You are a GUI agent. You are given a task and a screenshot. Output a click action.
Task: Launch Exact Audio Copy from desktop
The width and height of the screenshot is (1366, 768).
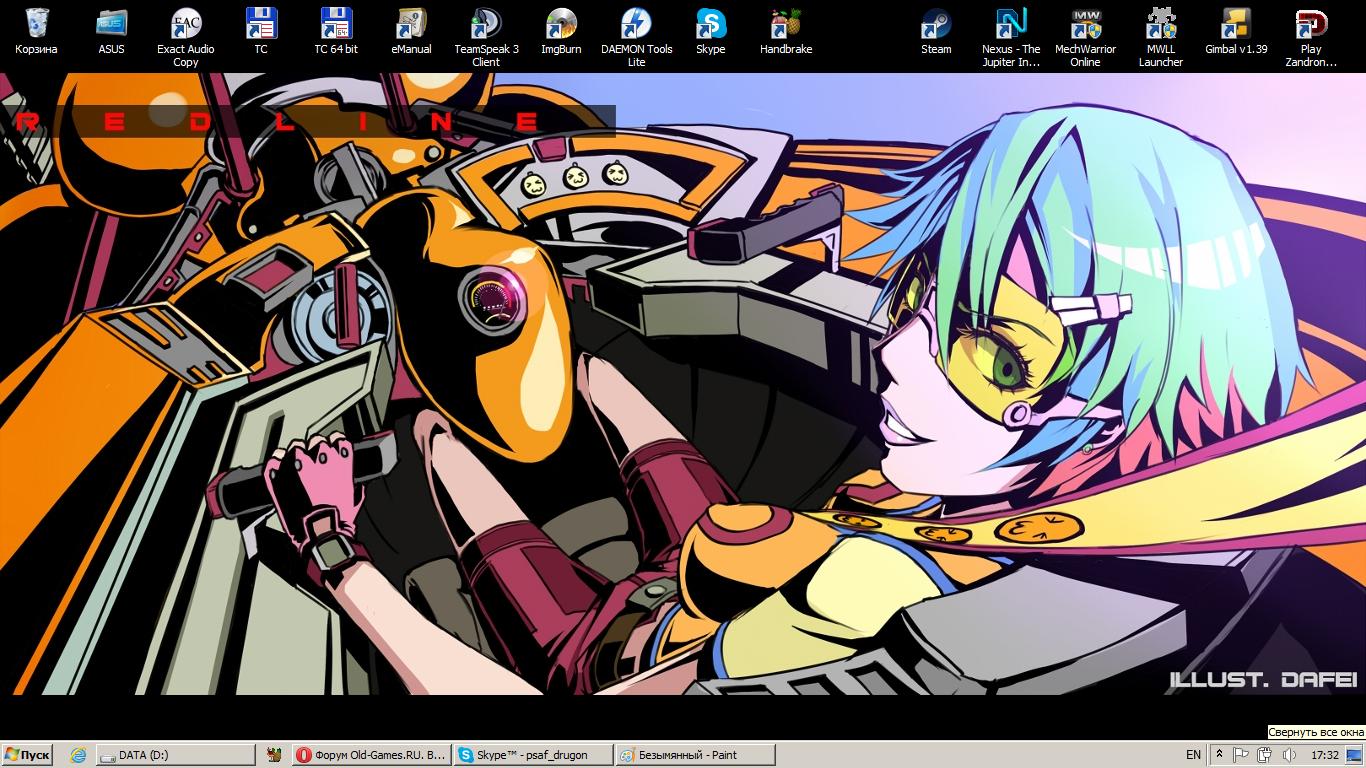point(186,25)
